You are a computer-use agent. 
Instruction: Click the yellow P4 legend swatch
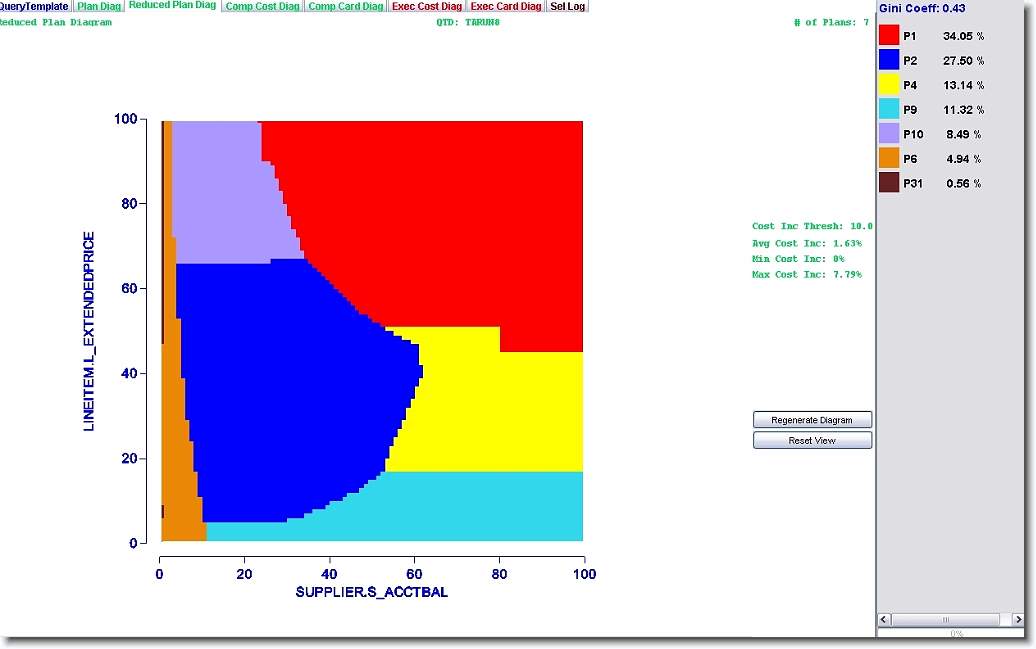point(889,85)
